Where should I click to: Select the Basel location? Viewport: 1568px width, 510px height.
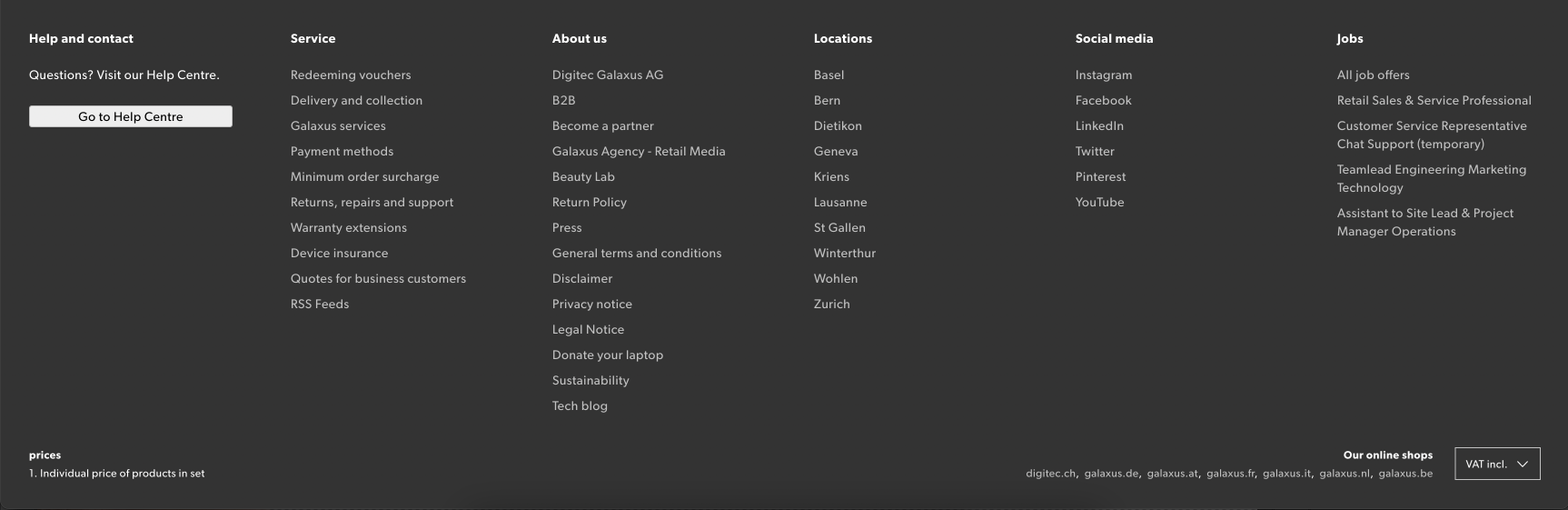tap(829, 75)
